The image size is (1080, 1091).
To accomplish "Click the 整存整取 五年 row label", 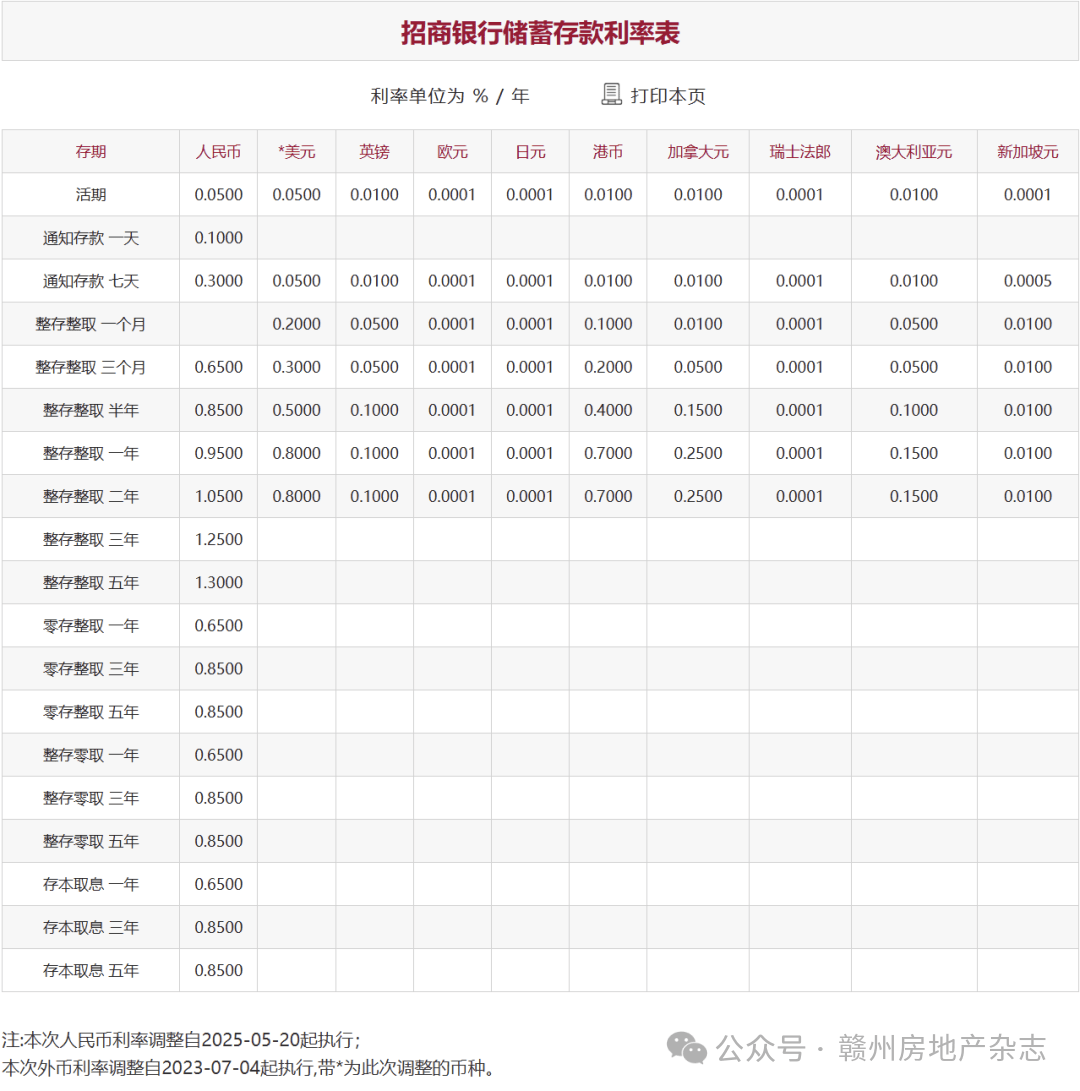I will click(90, 583).
